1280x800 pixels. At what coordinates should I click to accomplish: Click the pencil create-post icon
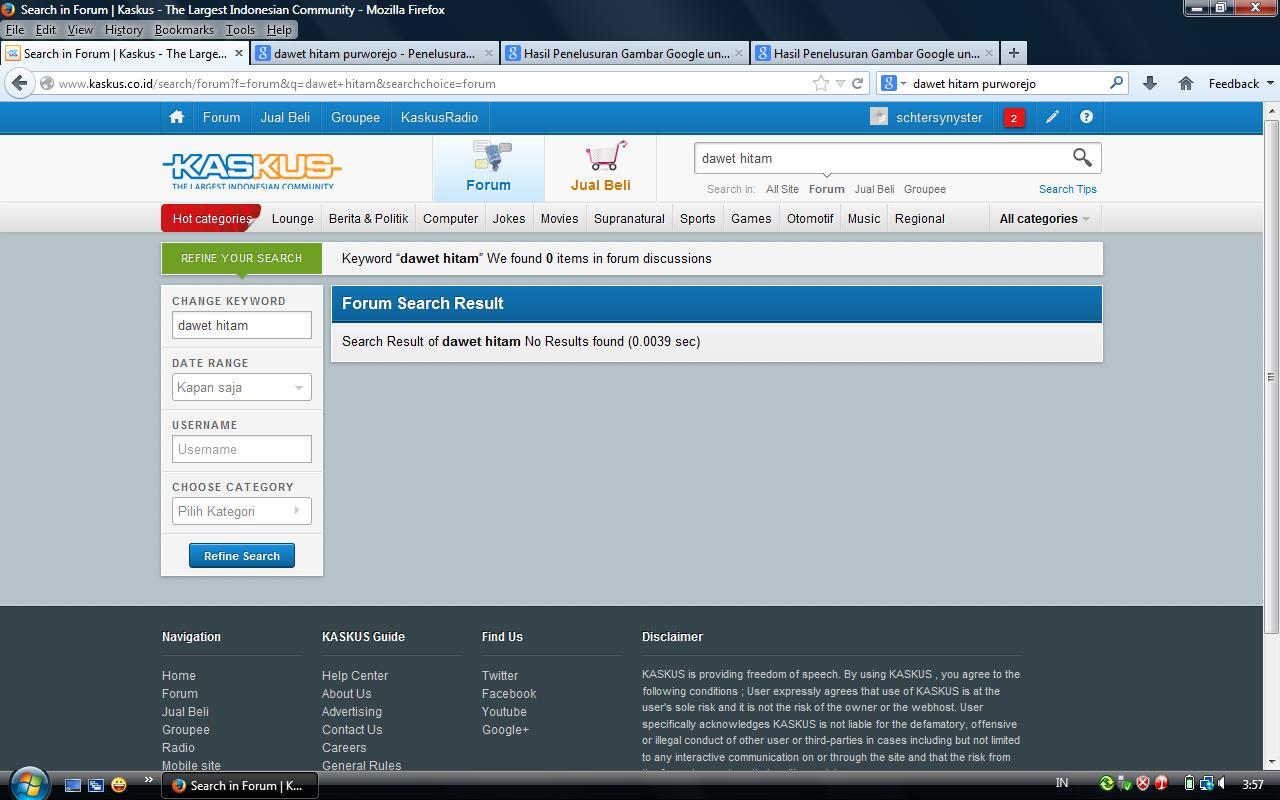1052,117
